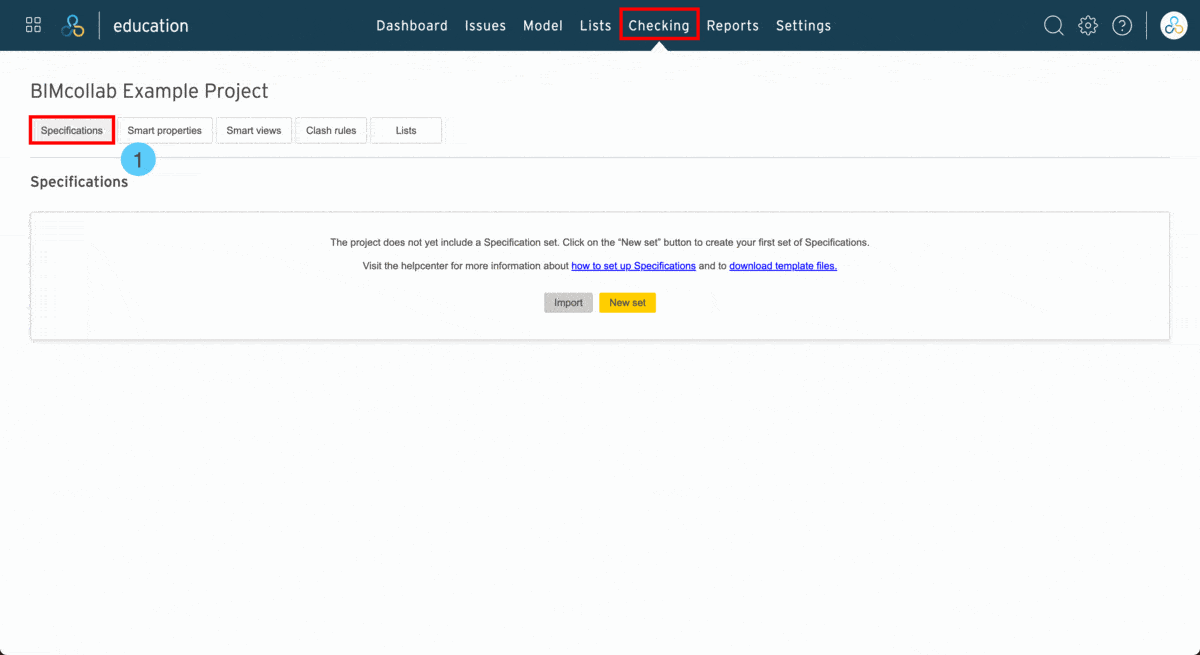Open the Smart views tab
1200x655 pixels.
click(x=254, y=130)
